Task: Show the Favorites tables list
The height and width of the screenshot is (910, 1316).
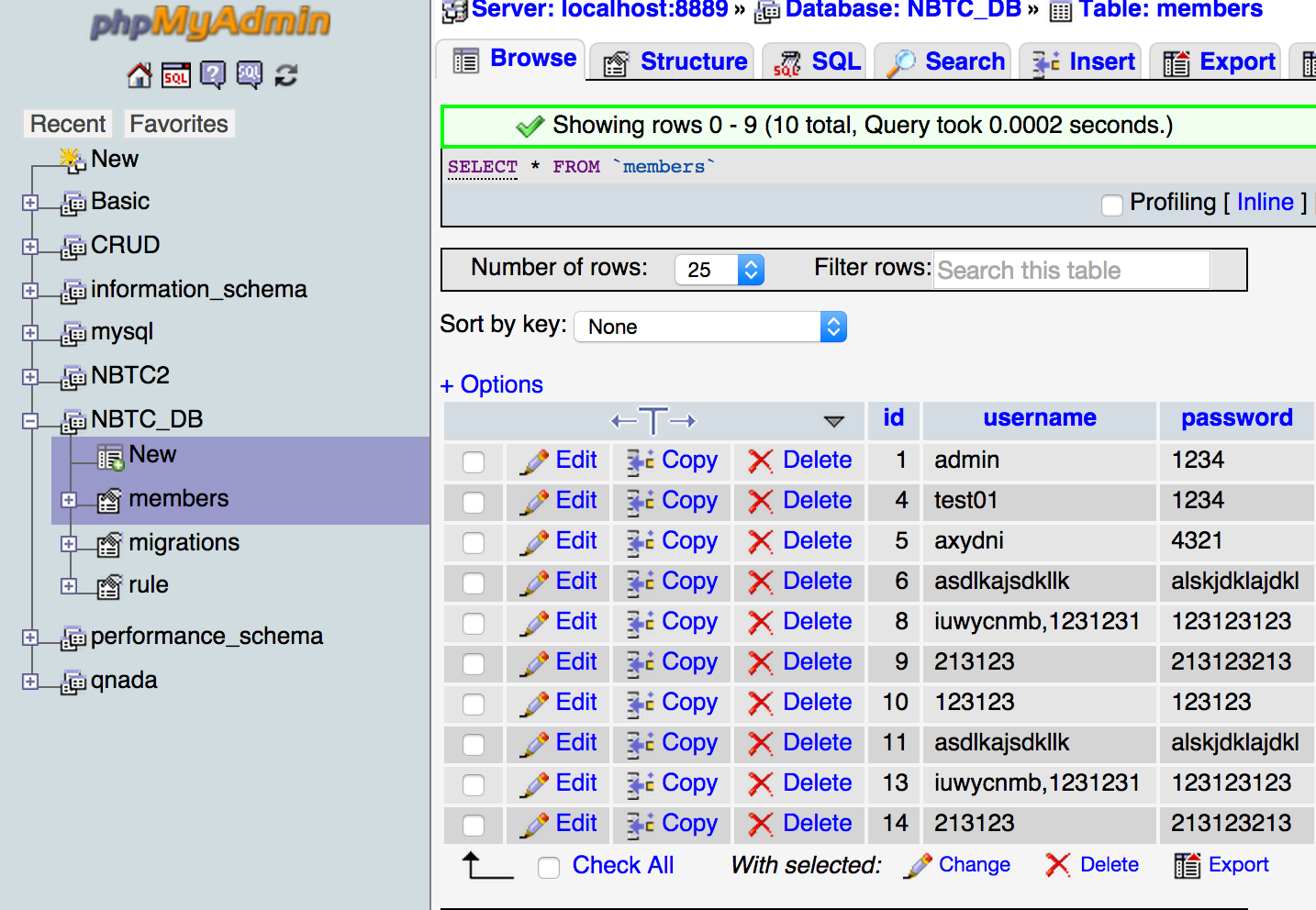Action: point(179,124)
